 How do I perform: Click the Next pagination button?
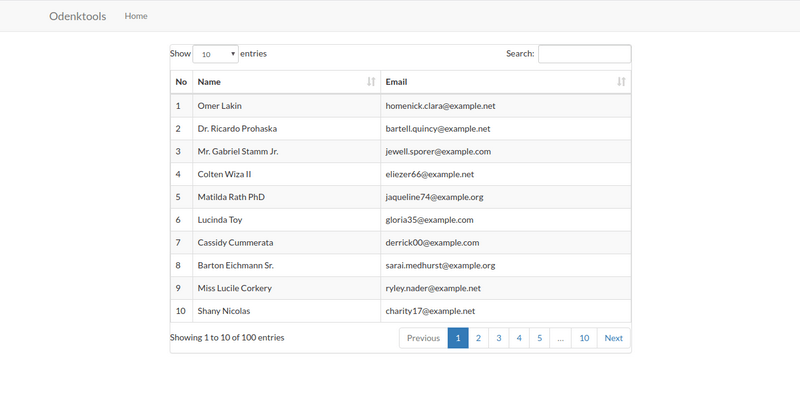(x=614, y=338)
